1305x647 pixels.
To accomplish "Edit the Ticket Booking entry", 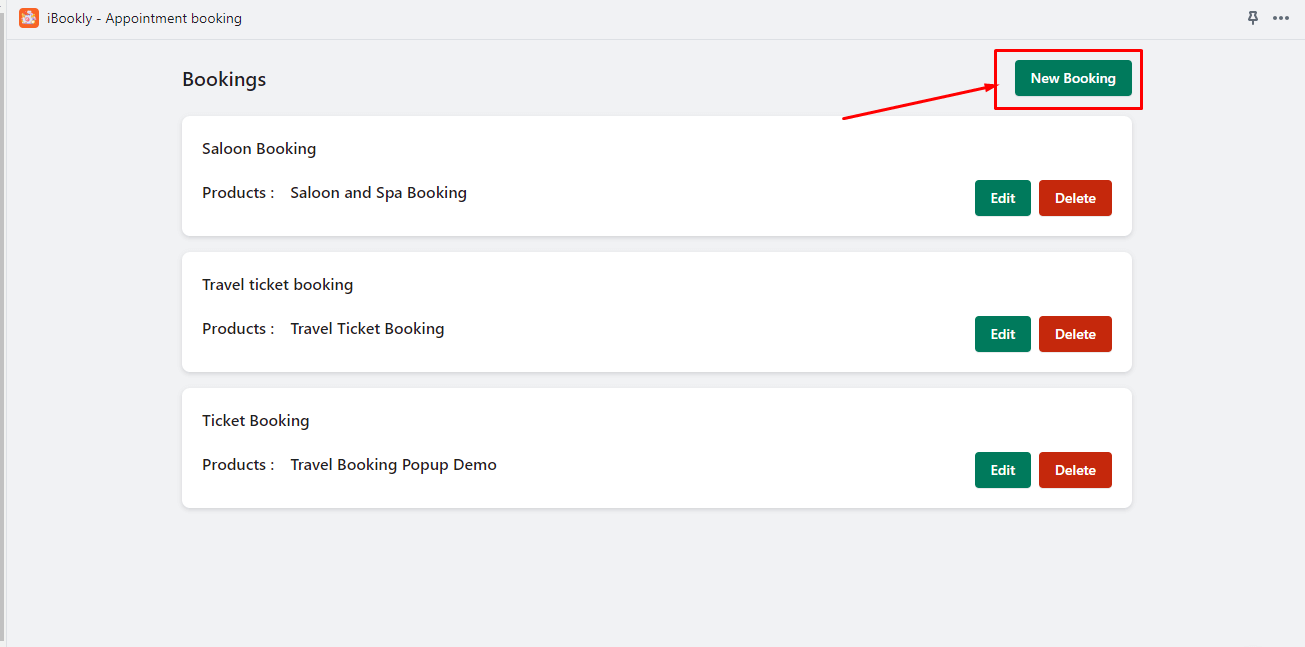I will click(x=1002, y=470).
